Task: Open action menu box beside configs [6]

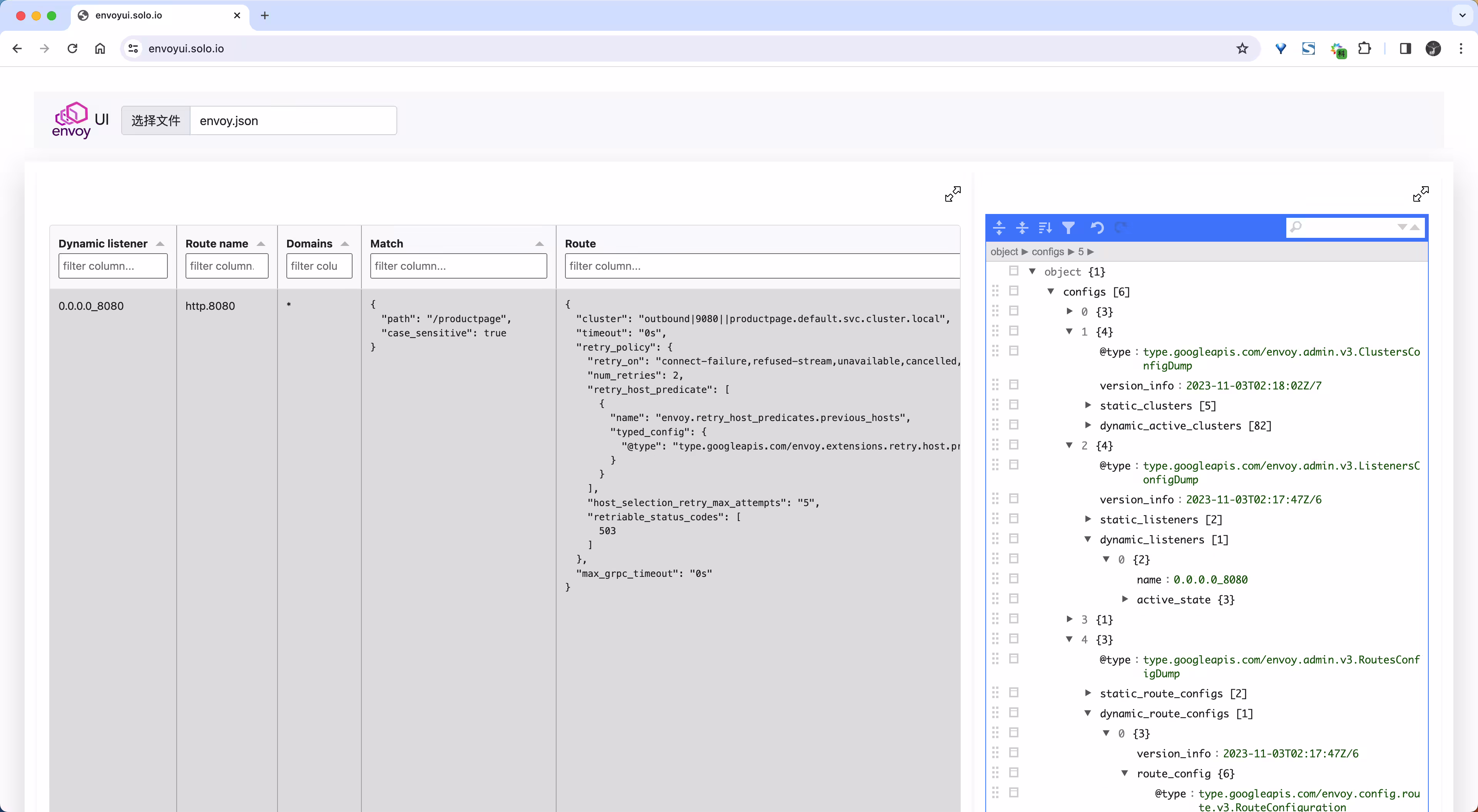Action: (1014, 291)
